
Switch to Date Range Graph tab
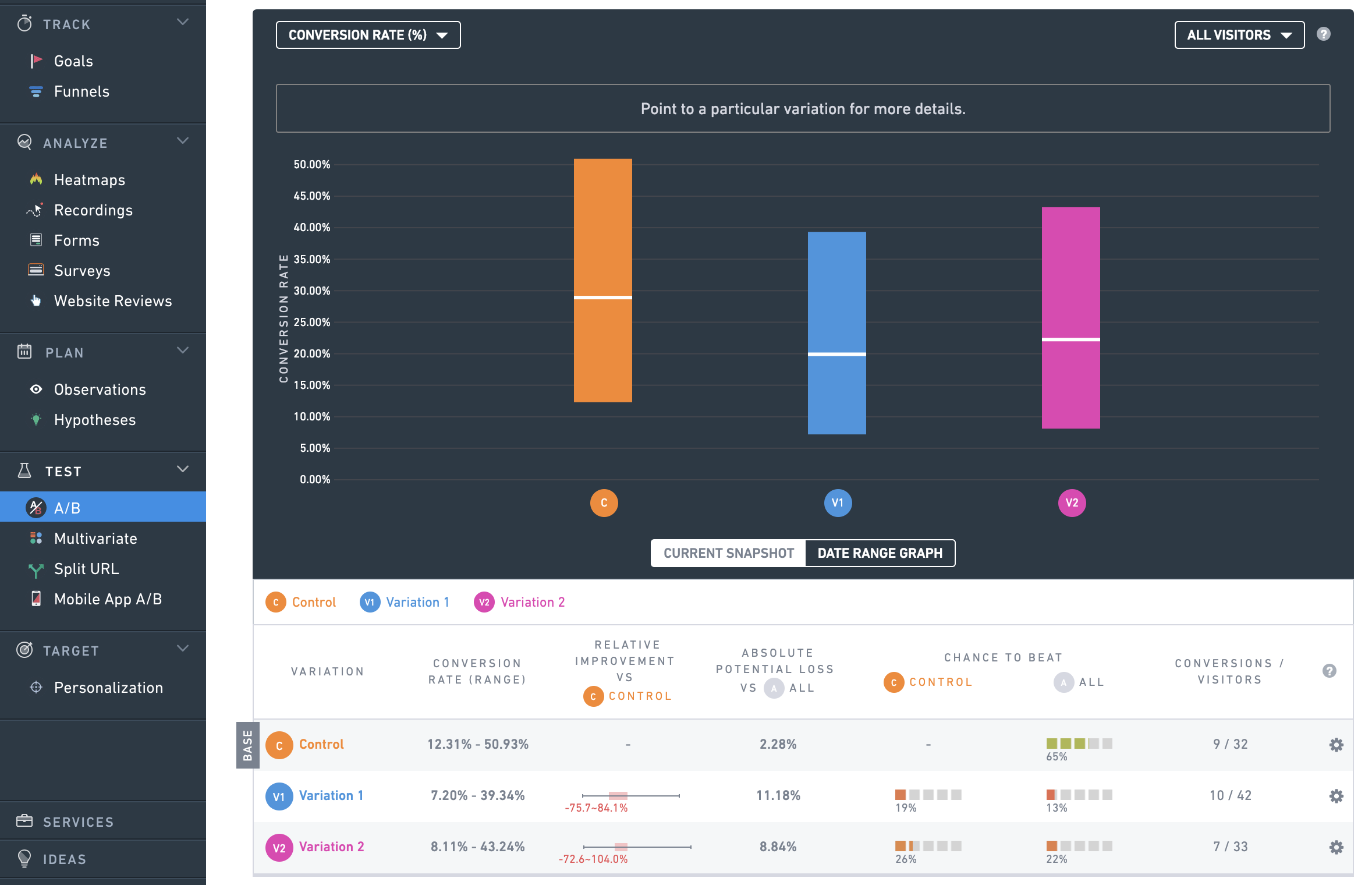tap(880, 553)
